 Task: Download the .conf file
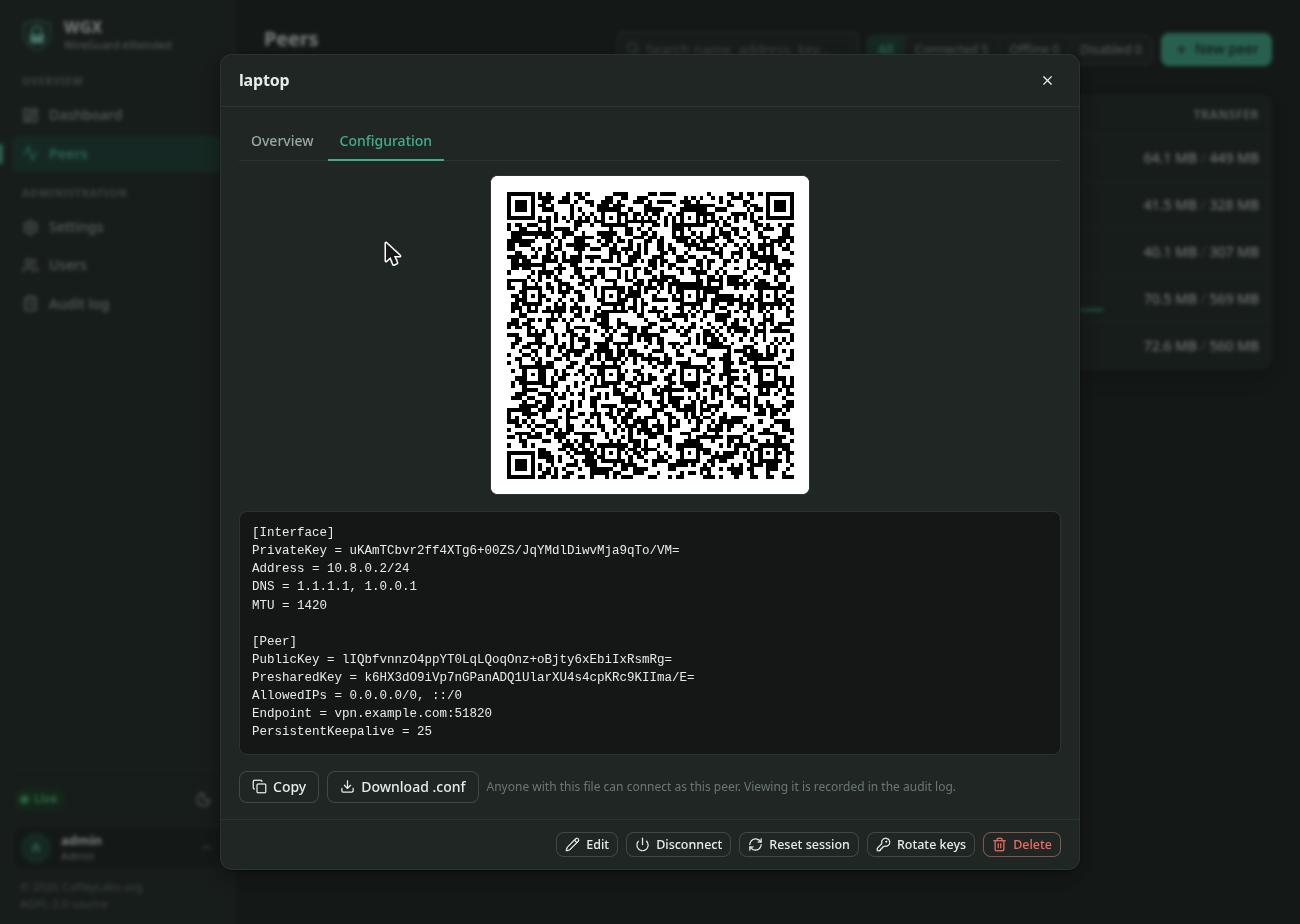click(x=403, y=787)
